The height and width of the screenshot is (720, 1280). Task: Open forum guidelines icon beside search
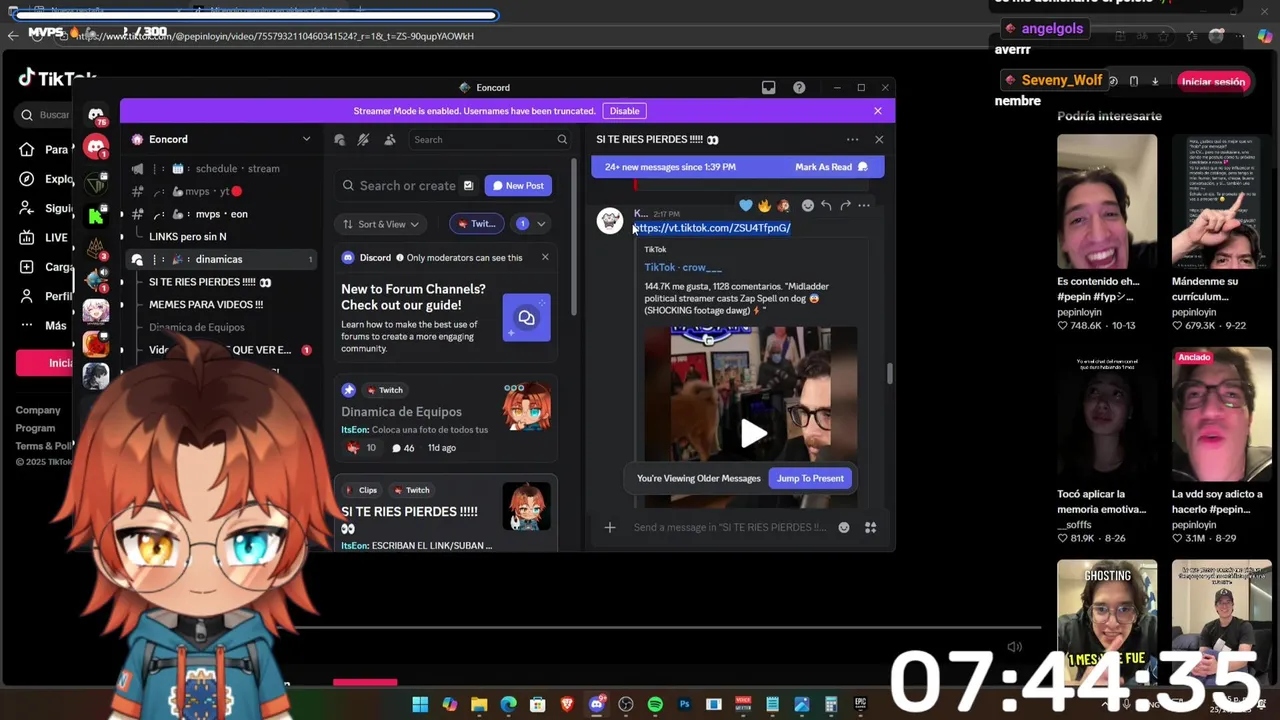pos(468,185)
